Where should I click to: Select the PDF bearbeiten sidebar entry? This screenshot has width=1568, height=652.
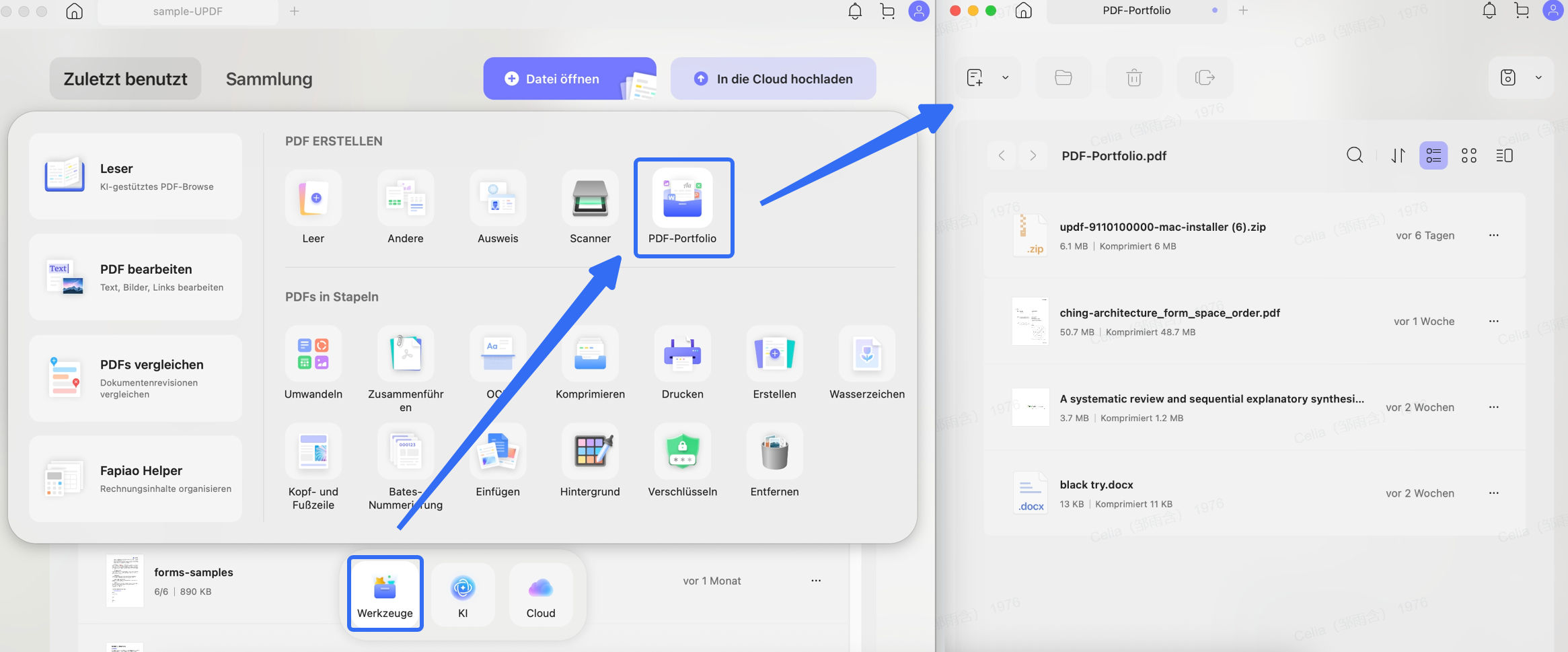coord(135,277)
